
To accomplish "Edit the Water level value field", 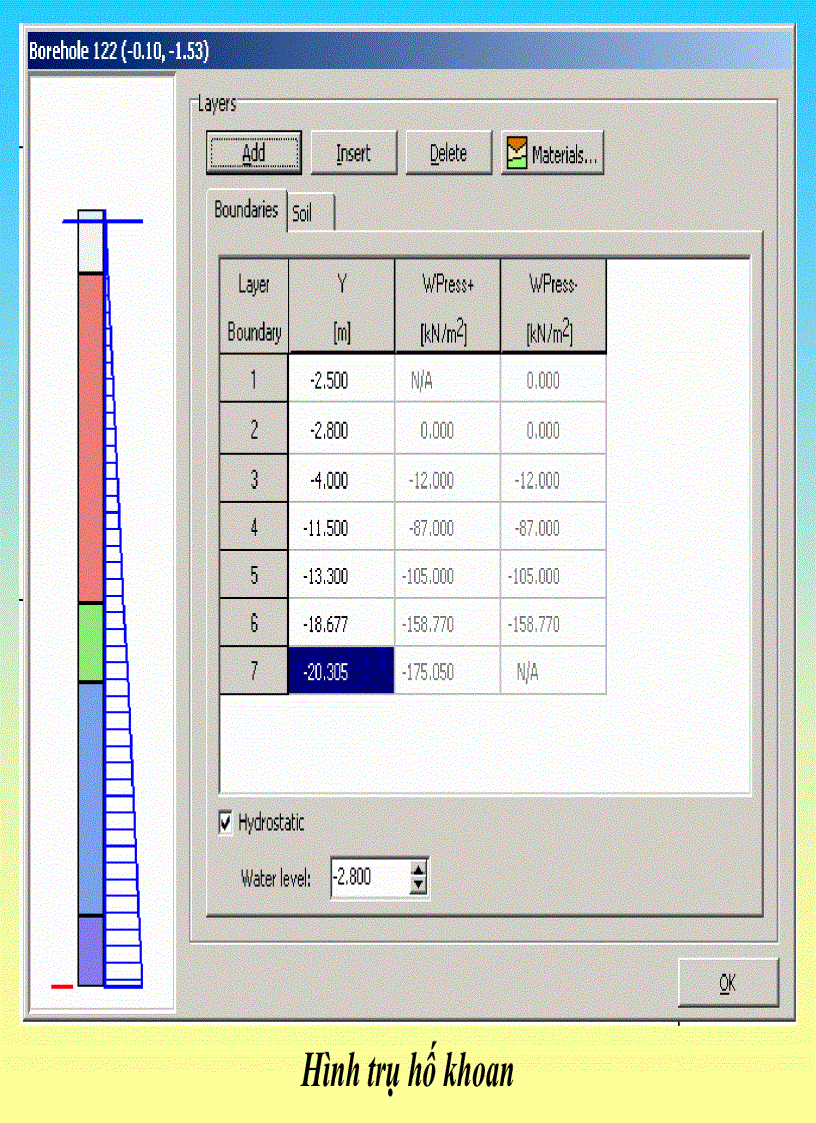I will point(372,877).
